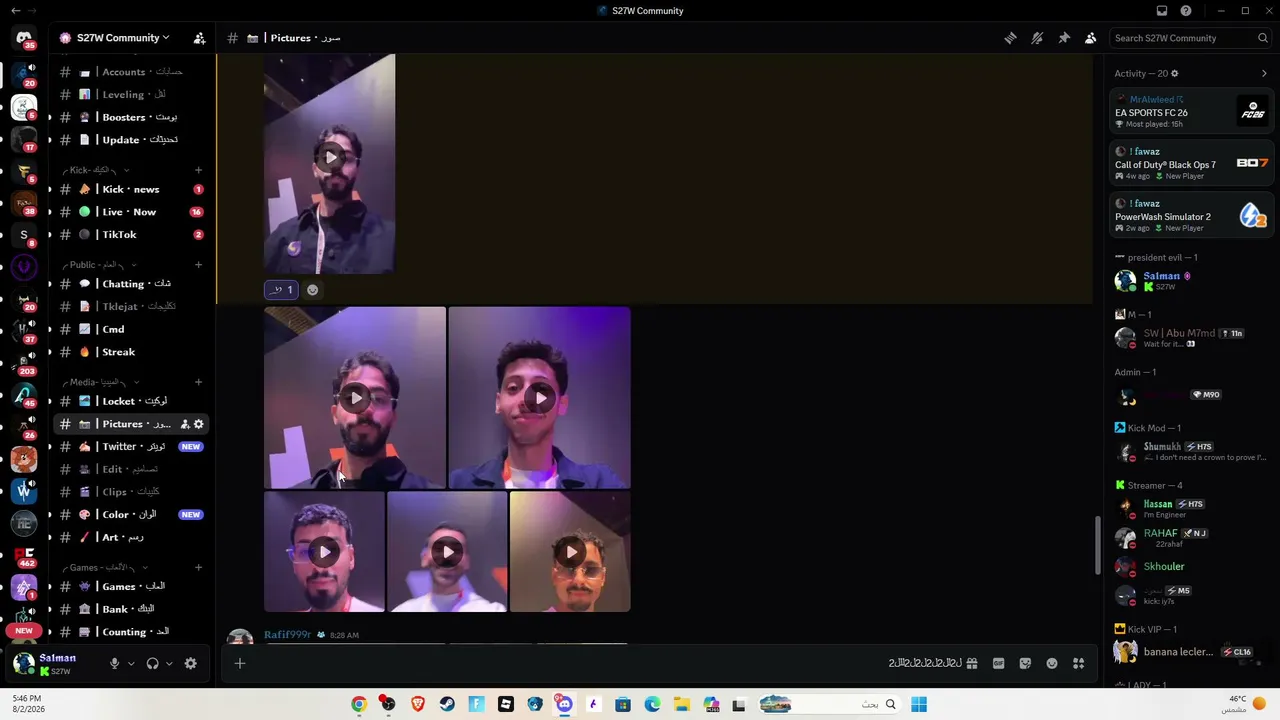The width and height of the screenshot is (1280, 720).
Task: Open Call of Duty Black Ops 7 card
Action: [1191, 163]
